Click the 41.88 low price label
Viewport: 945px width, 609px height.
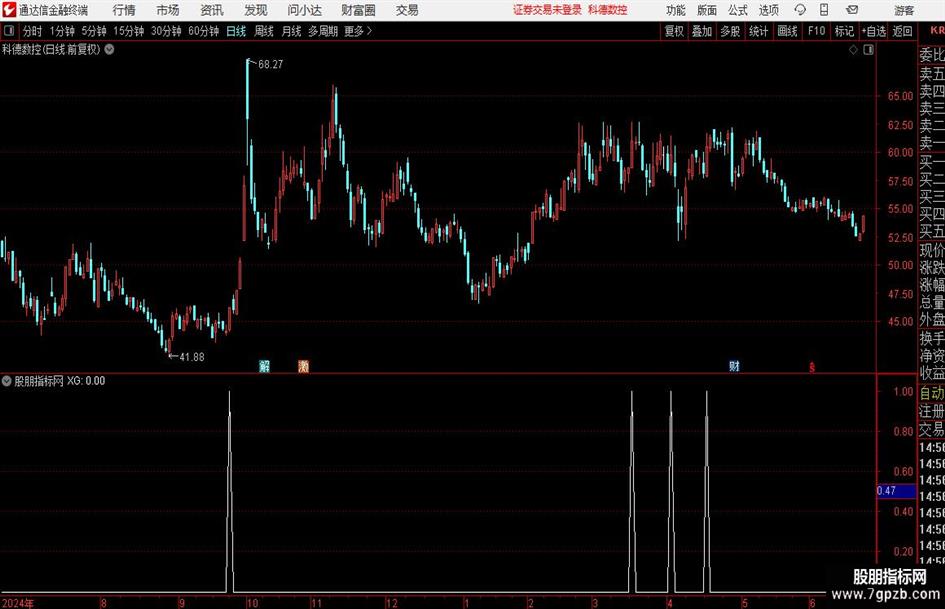pos(192,357)
